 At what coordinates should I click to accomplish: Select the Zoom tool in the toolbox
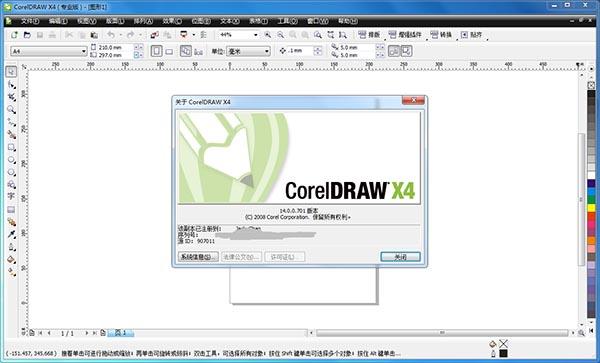[x=11, y=110]
